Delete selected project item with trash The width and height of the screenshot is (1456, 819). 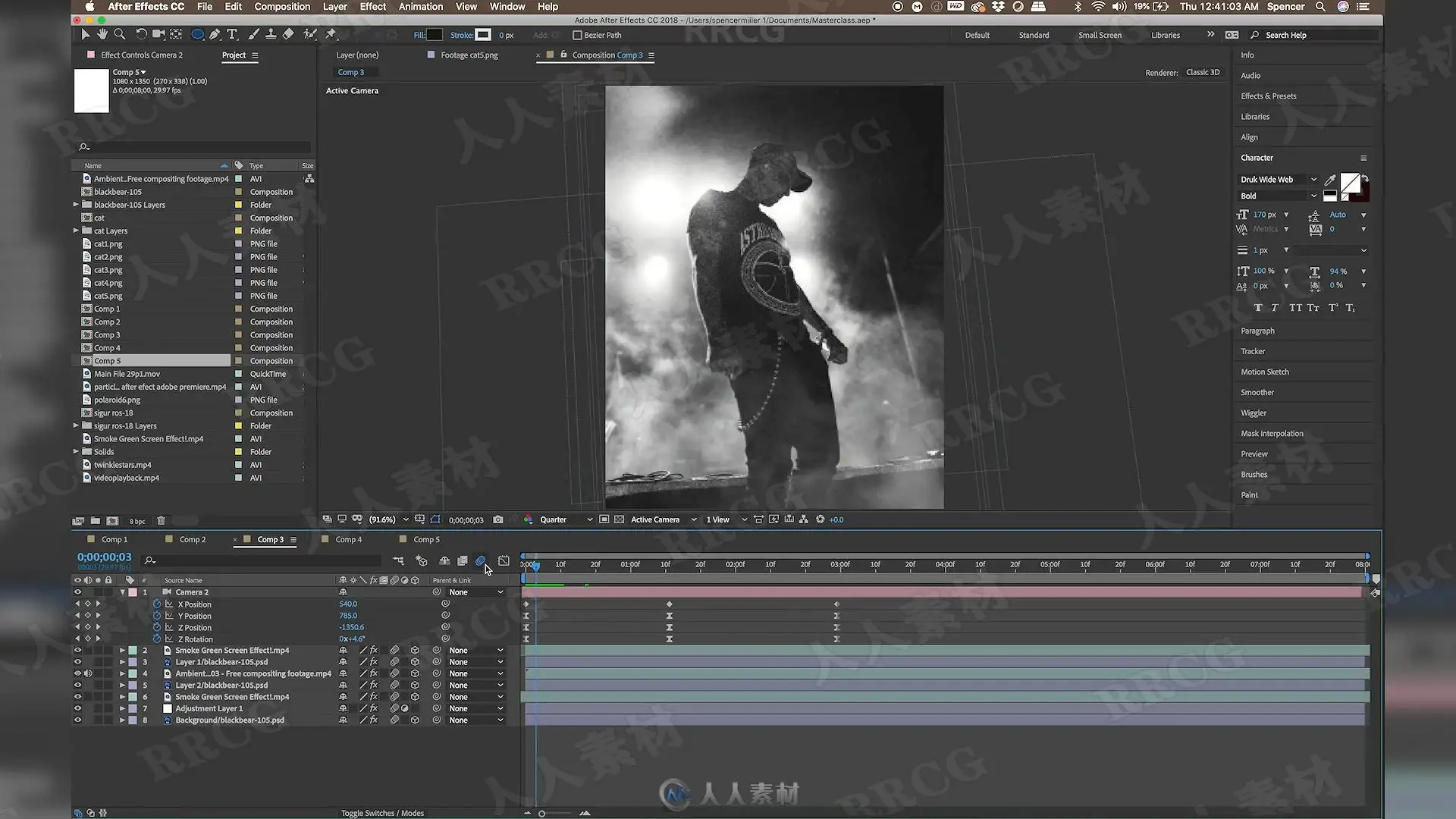click(x=161, y=521)
